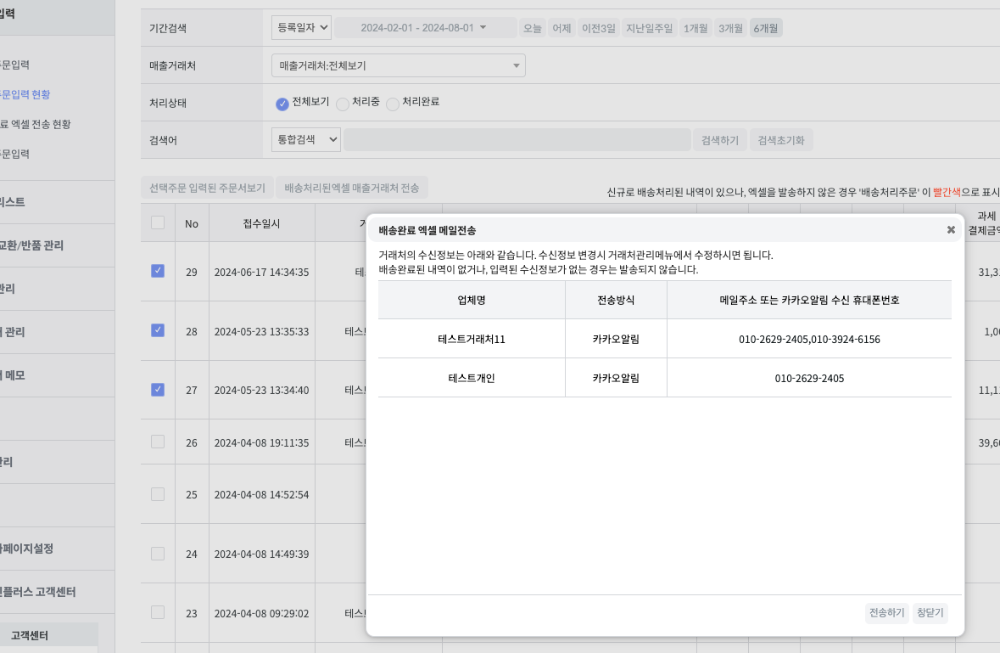
Task: Click the 창닫기 button in the dialog
Action: point(930,613)
